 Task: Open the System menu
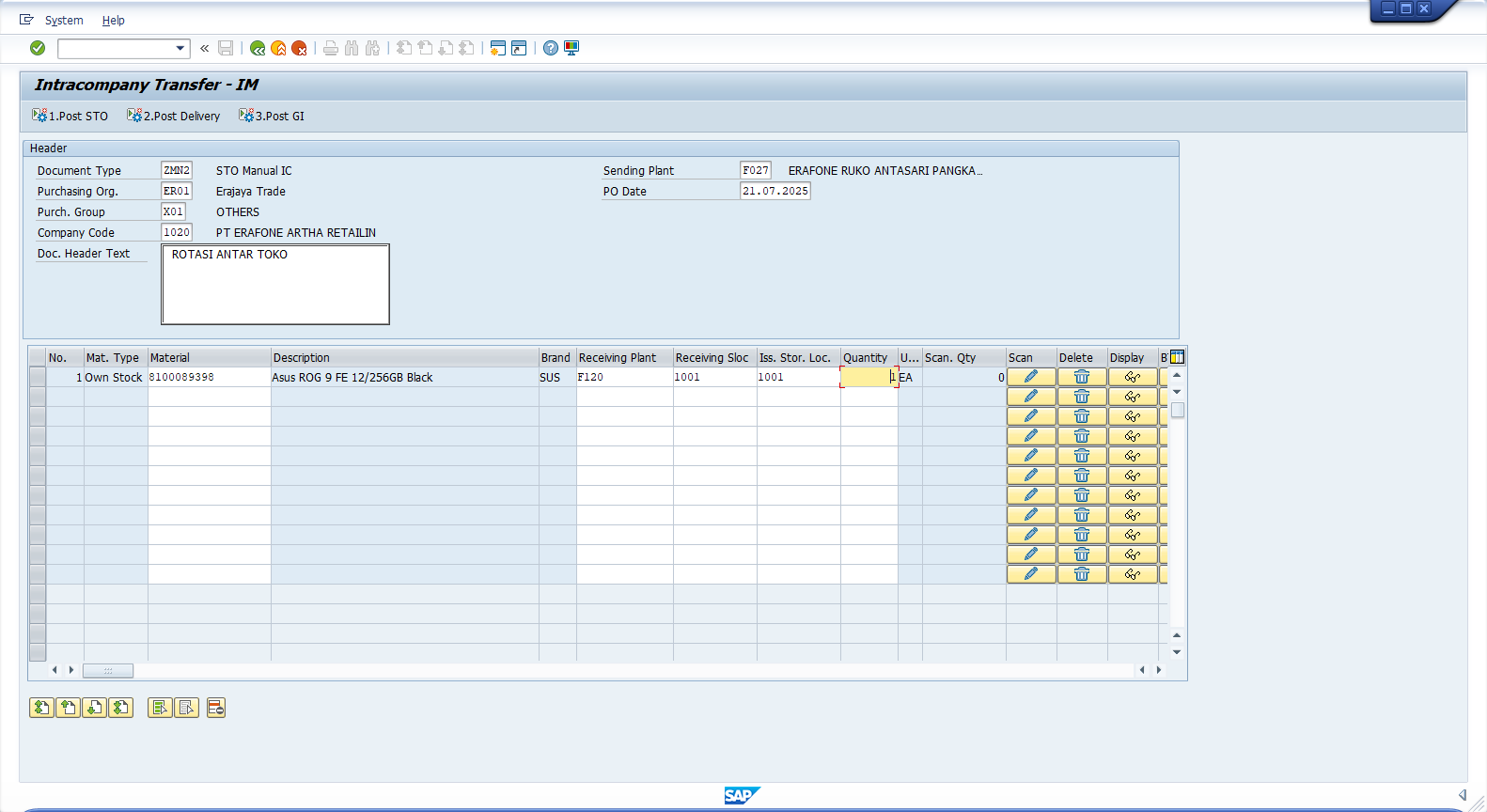(64, 20)
